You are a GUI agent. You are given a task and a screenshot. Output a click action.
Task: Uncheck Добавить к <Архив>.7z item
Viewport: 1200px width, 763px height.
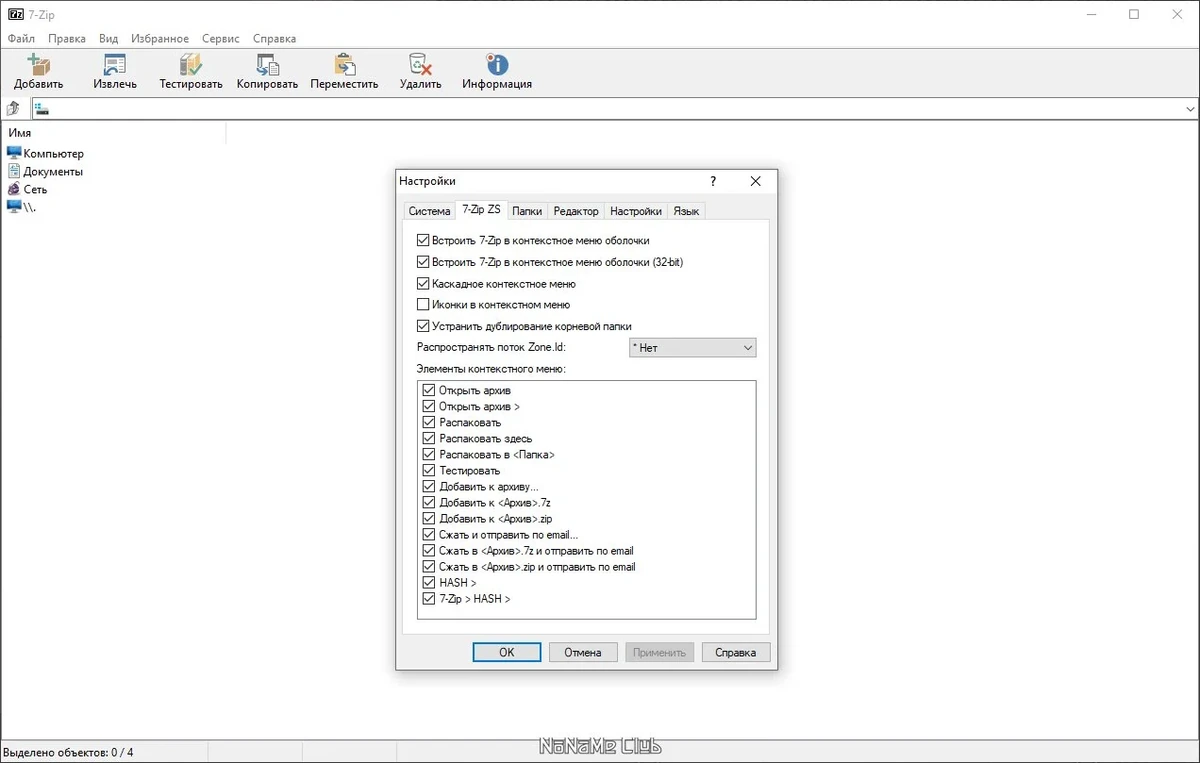pos(429,503)
